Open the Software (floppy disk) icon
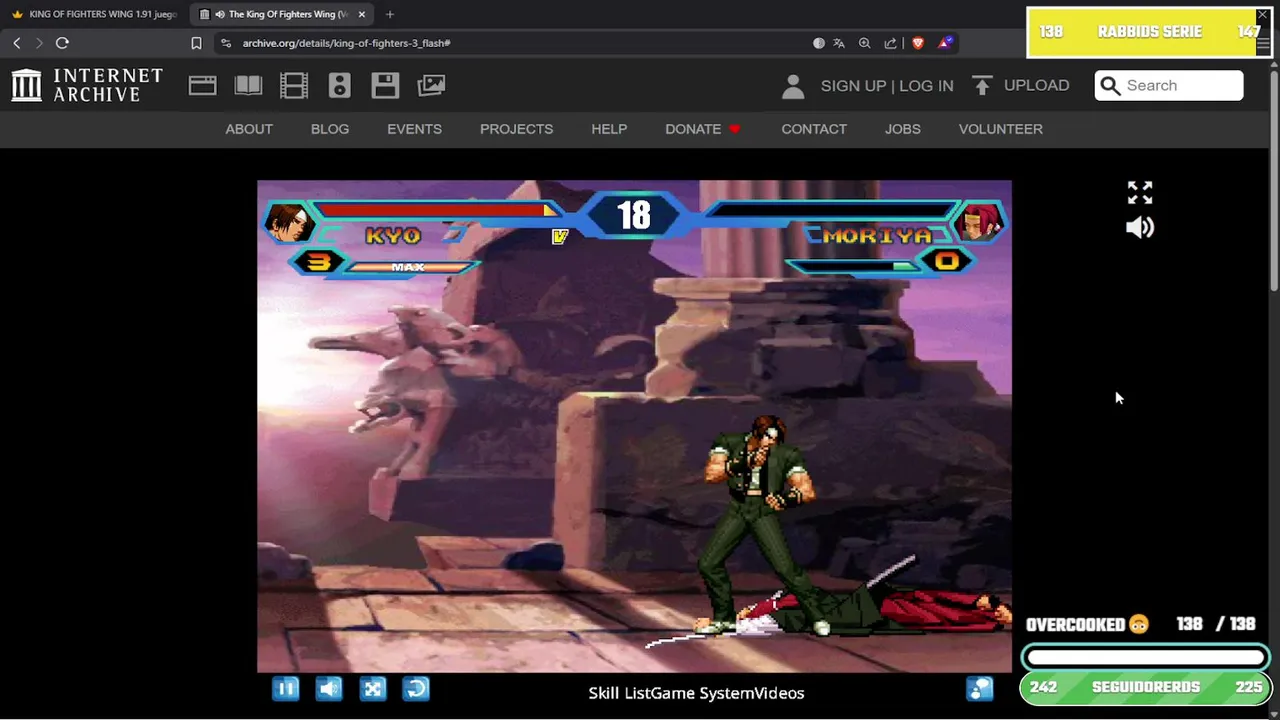The image size is (1280, 720). pyautogui.click(x=385, y=86)
